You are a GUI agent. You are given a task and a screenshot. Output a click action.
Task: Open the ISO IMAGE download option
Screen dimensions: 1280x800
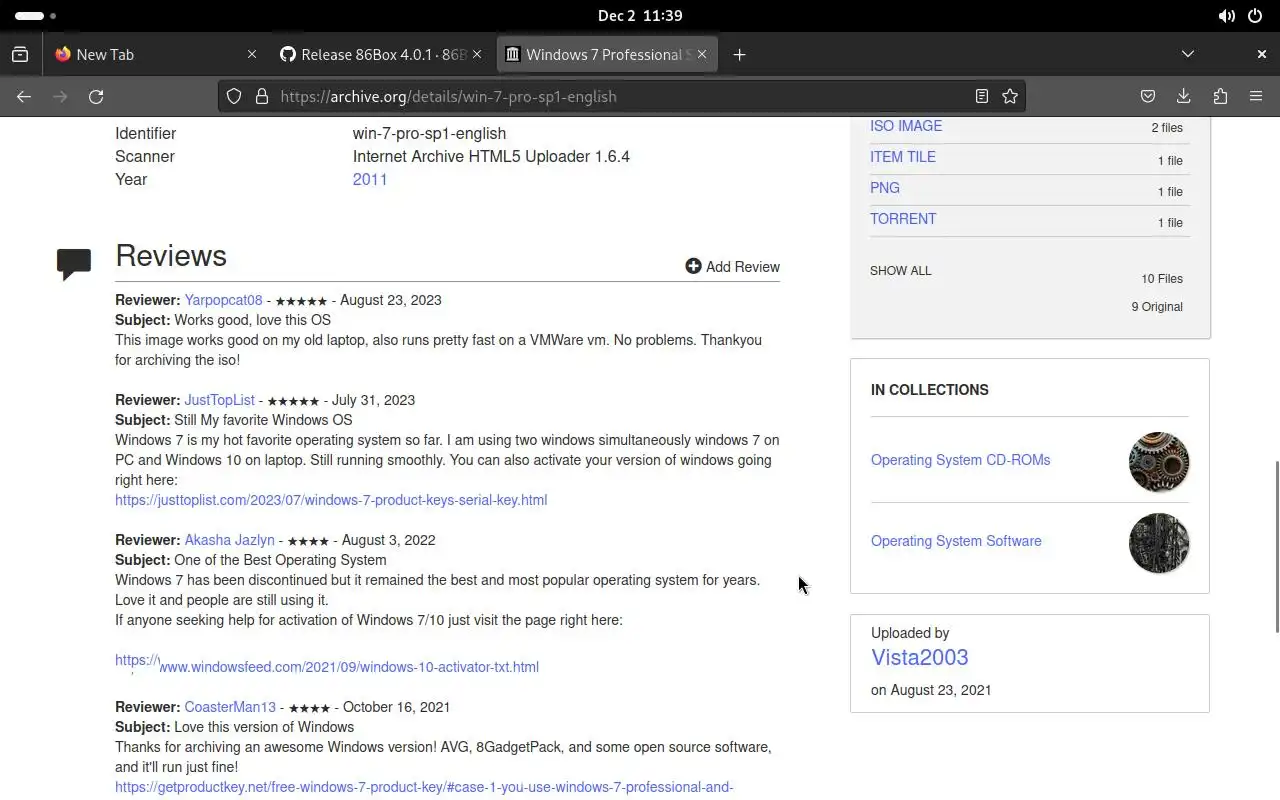(906, 126)
